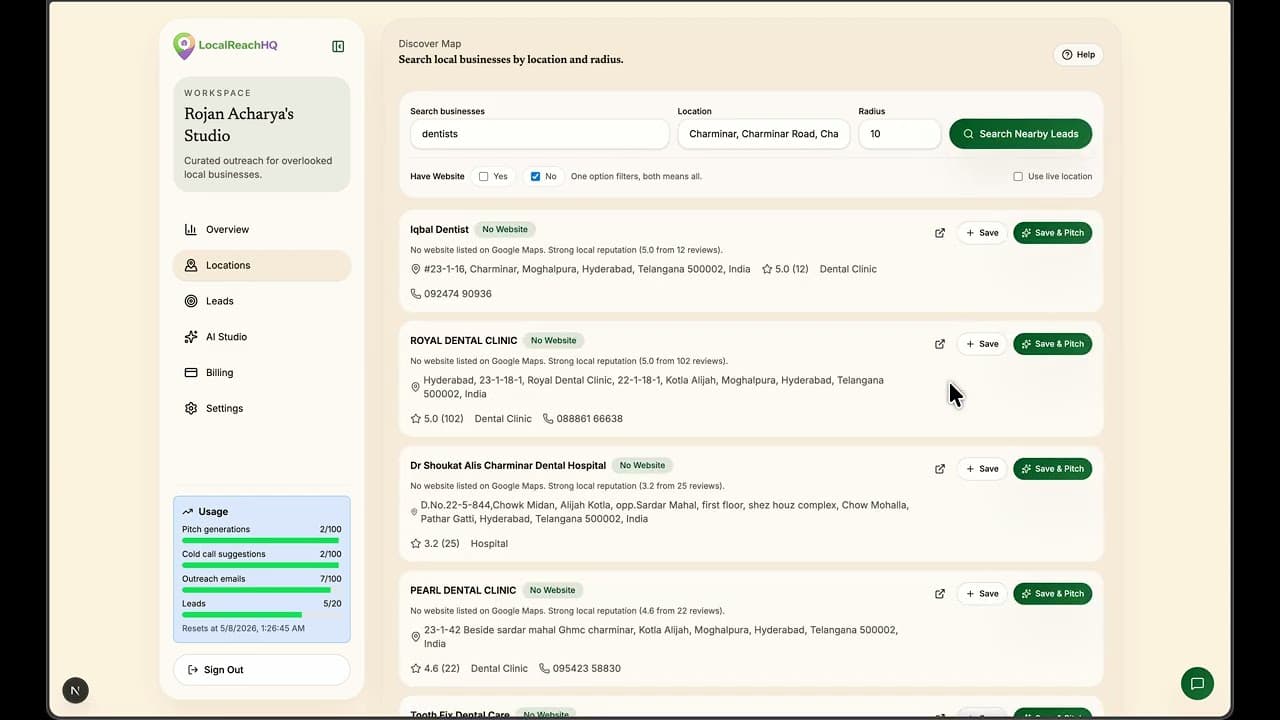The width and height of the screenshot is (1280, 720).
Task: Open the AI Studio section
Action: pos(226,337)
